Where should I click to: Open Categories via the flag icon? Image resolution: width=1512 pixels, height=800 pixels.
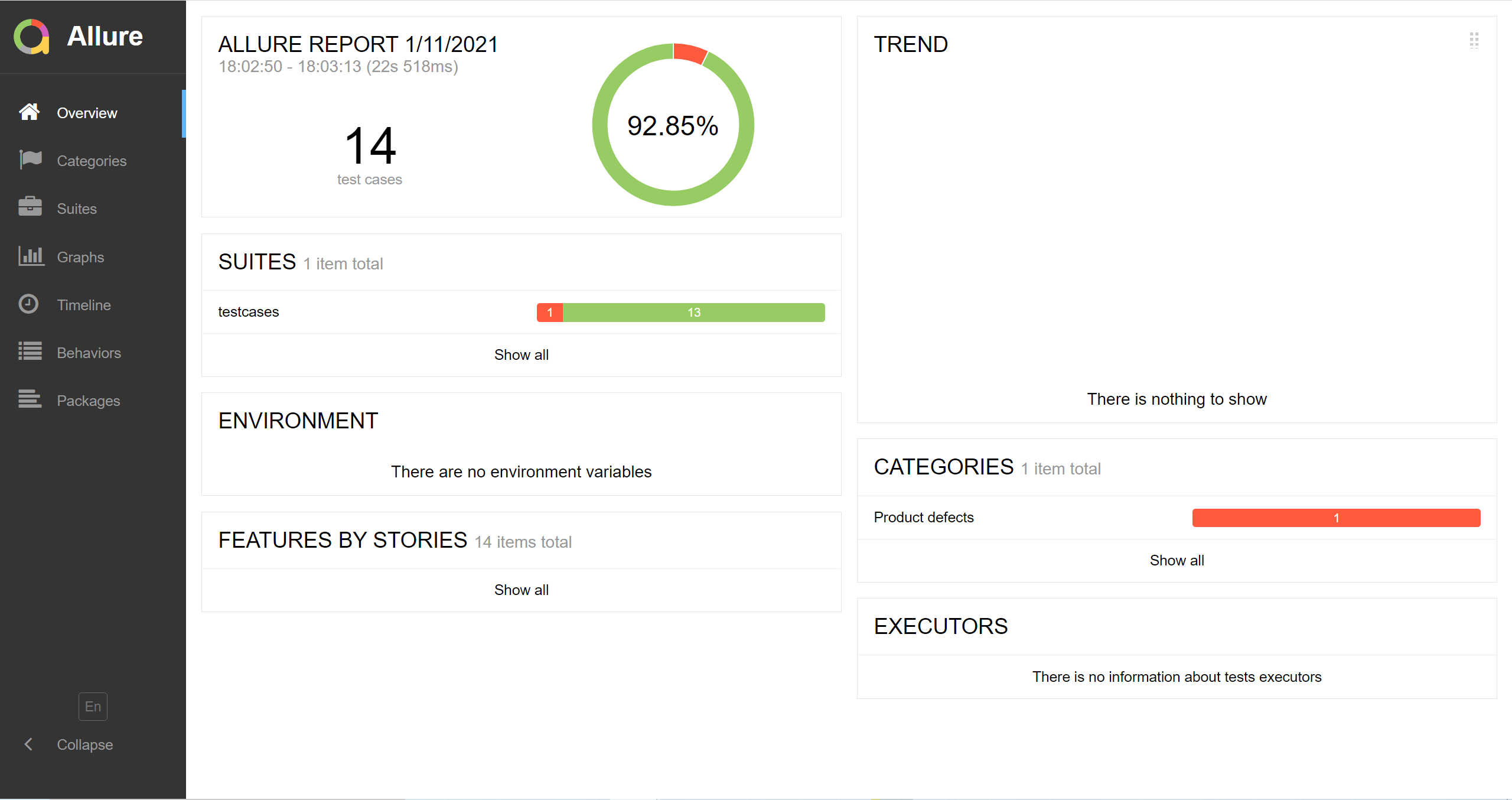[x=30, y=160]
